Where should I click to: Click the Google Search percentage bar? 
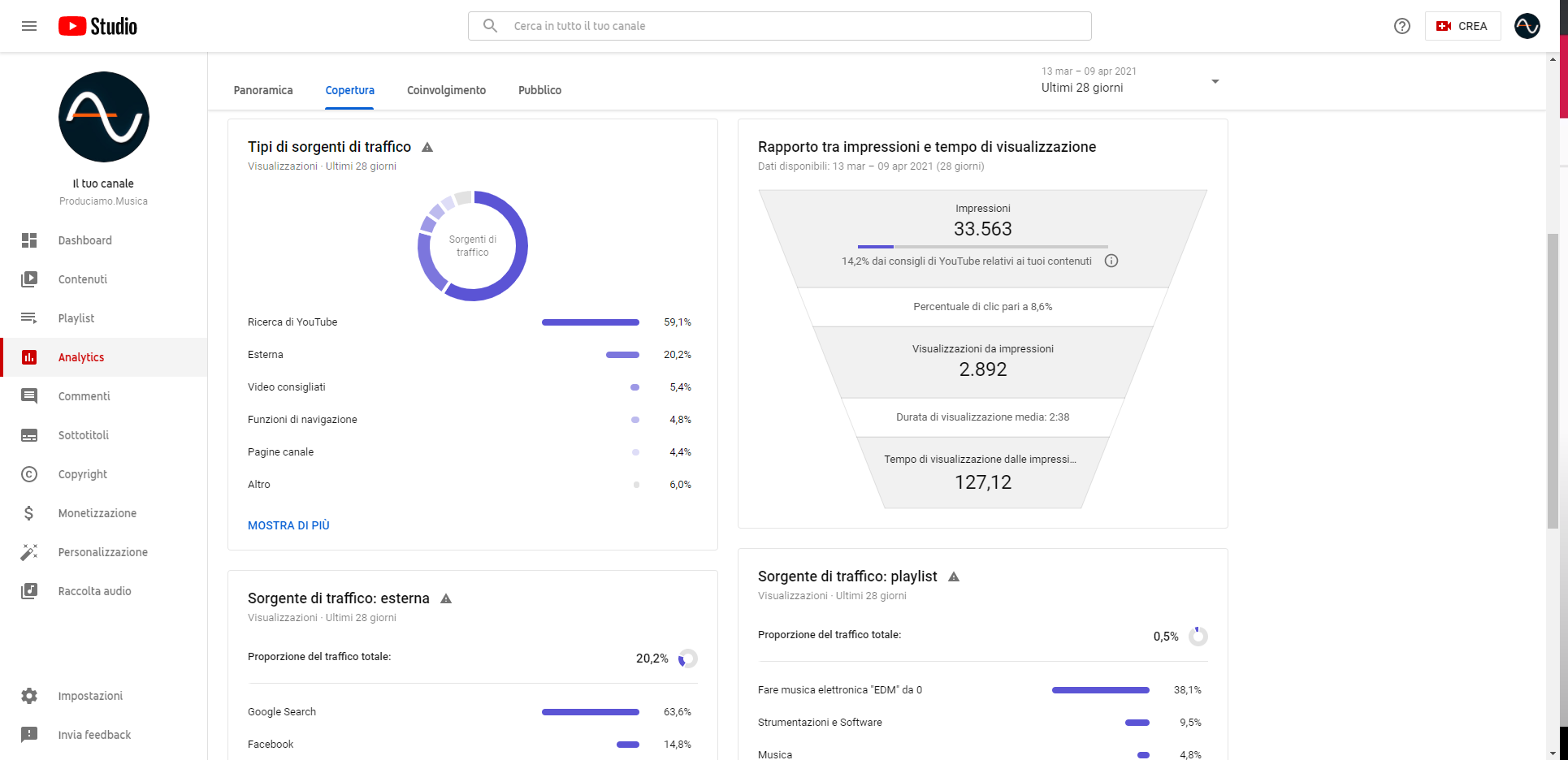[591, 712]
